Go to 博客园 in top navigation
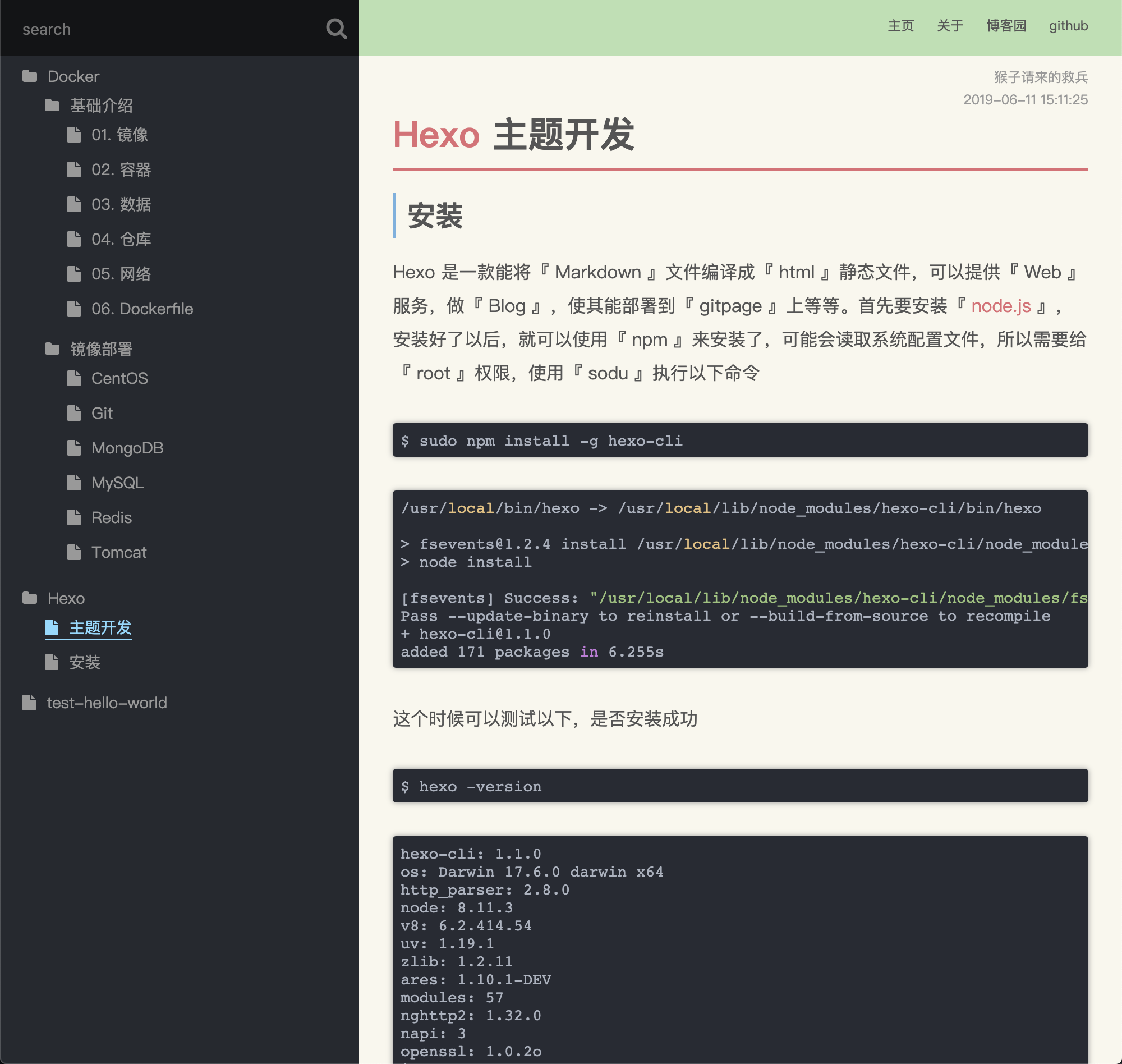The image size is (1122, 1064). [1006, 25]
